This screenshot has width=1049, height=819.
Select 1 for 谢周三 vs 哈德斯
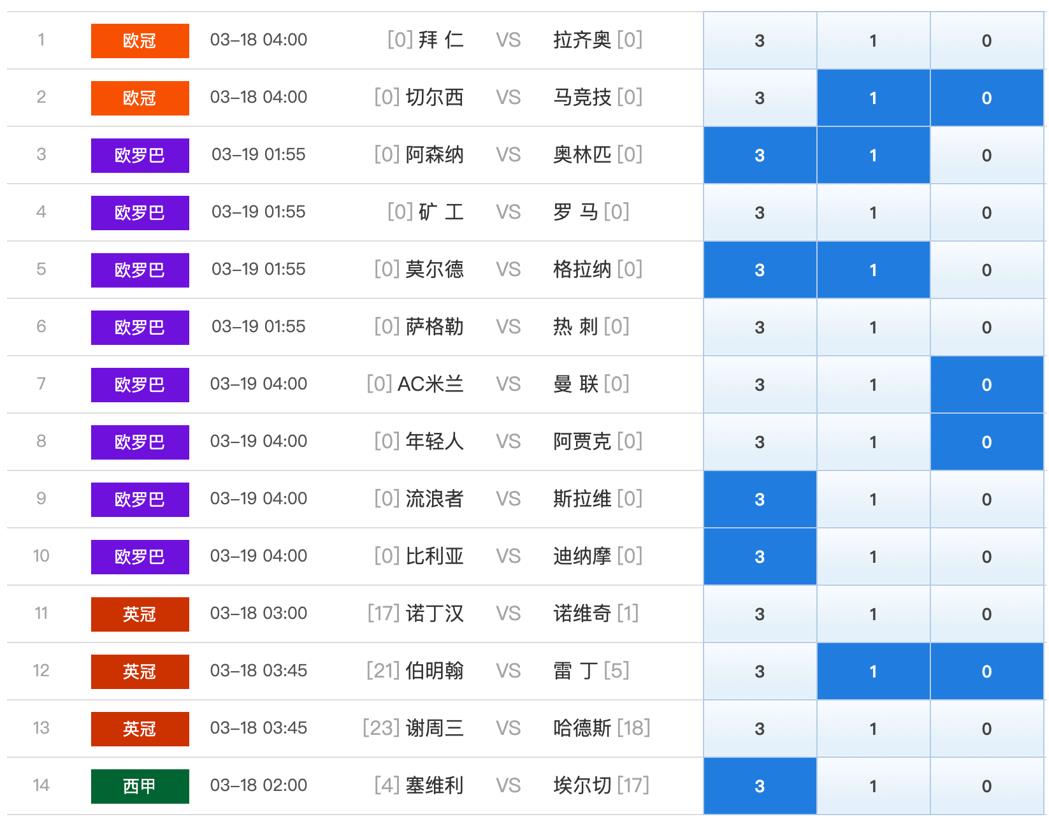(x=873, y=729)
